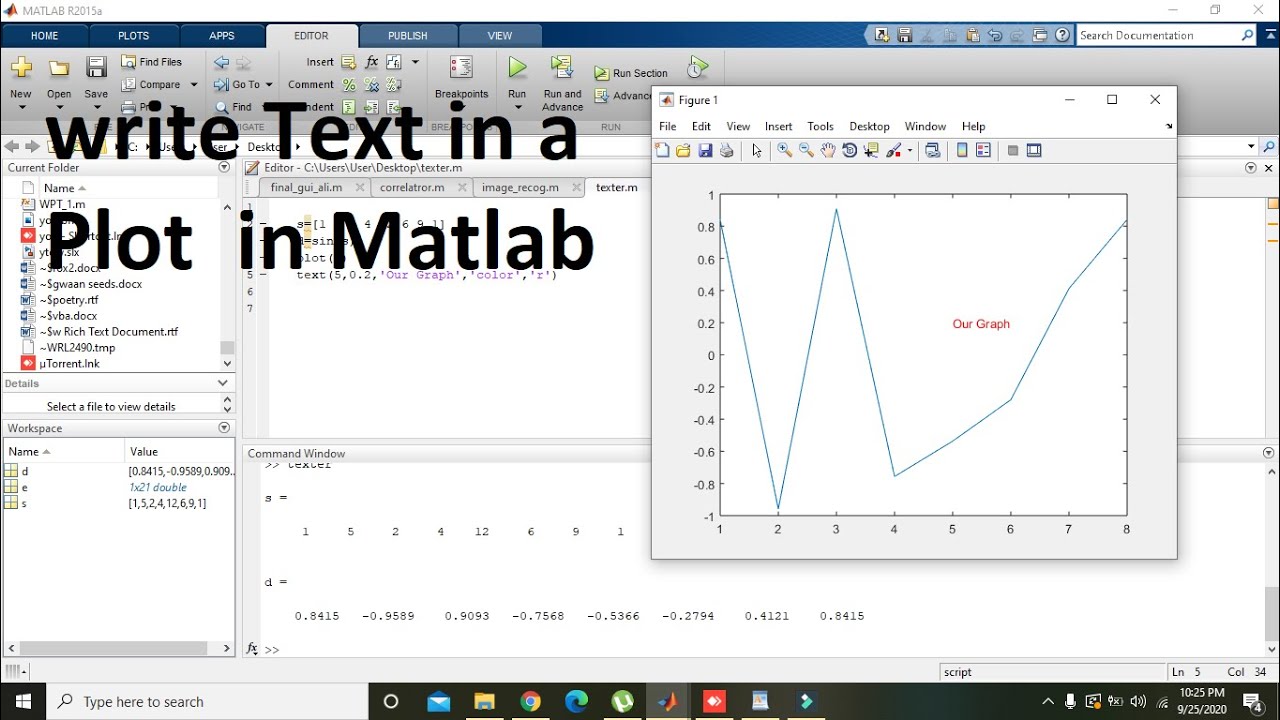This screenshot has height=720, width=1280.
Task: Open the Insert menu in Figure 1
Action: pyautogui.click(x=778, y=126)
